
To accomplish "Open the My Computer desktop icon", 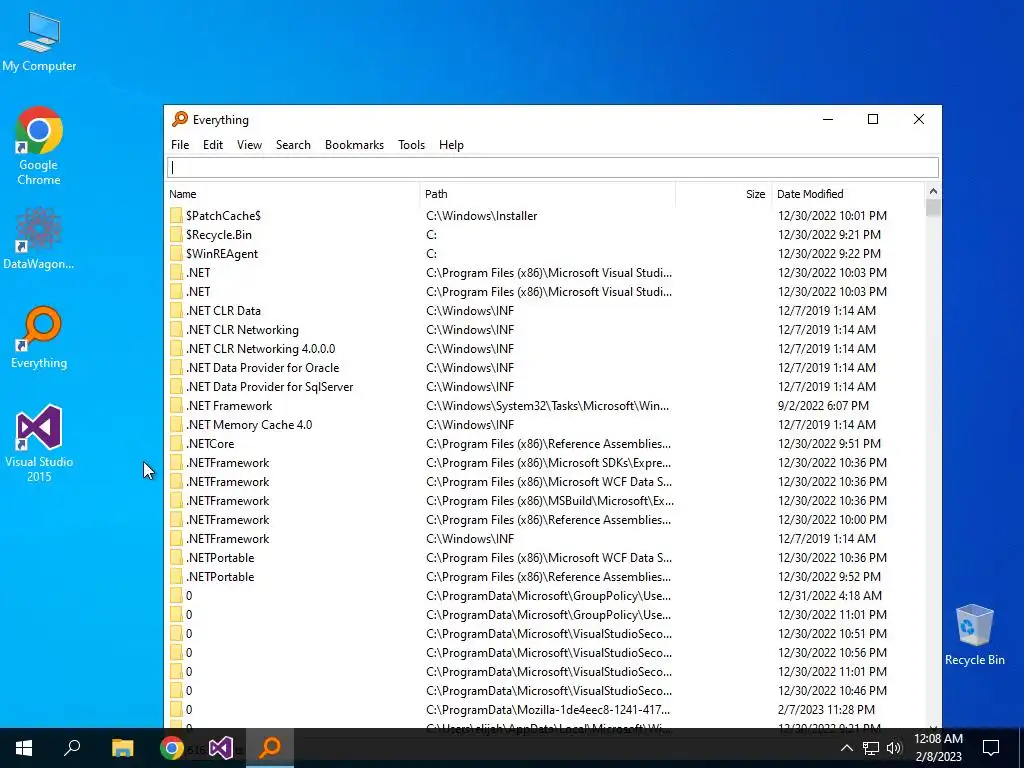I will (x=39, y=42).
